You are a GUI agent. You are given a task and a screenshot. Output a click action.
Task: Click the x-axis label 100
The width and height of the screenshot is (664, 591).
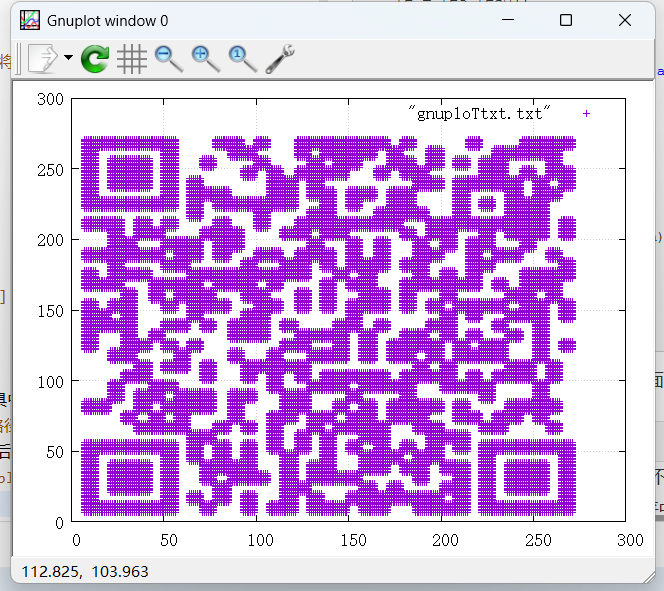coord(260,540)
